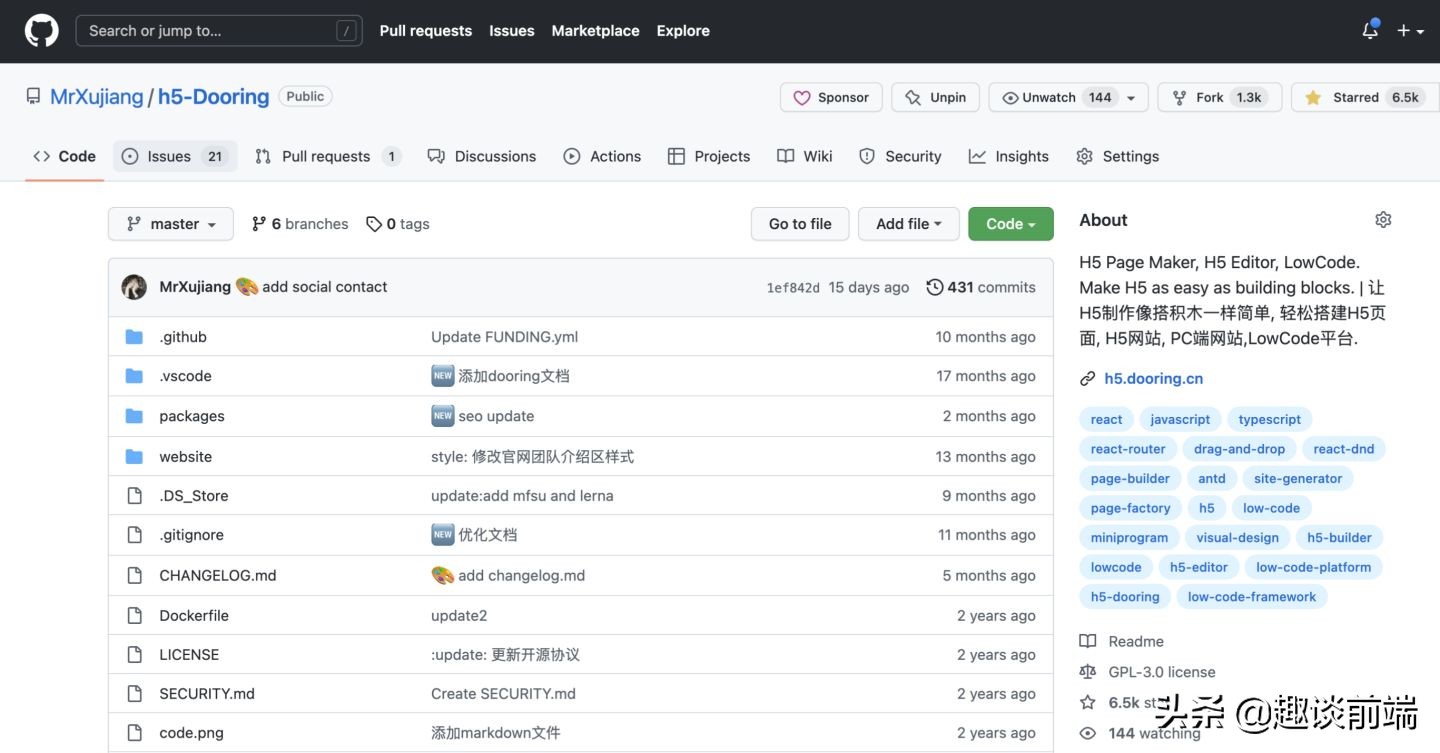Open the packages folder
Viewport: 1440px width, 753px height.
tap(192, 416)
